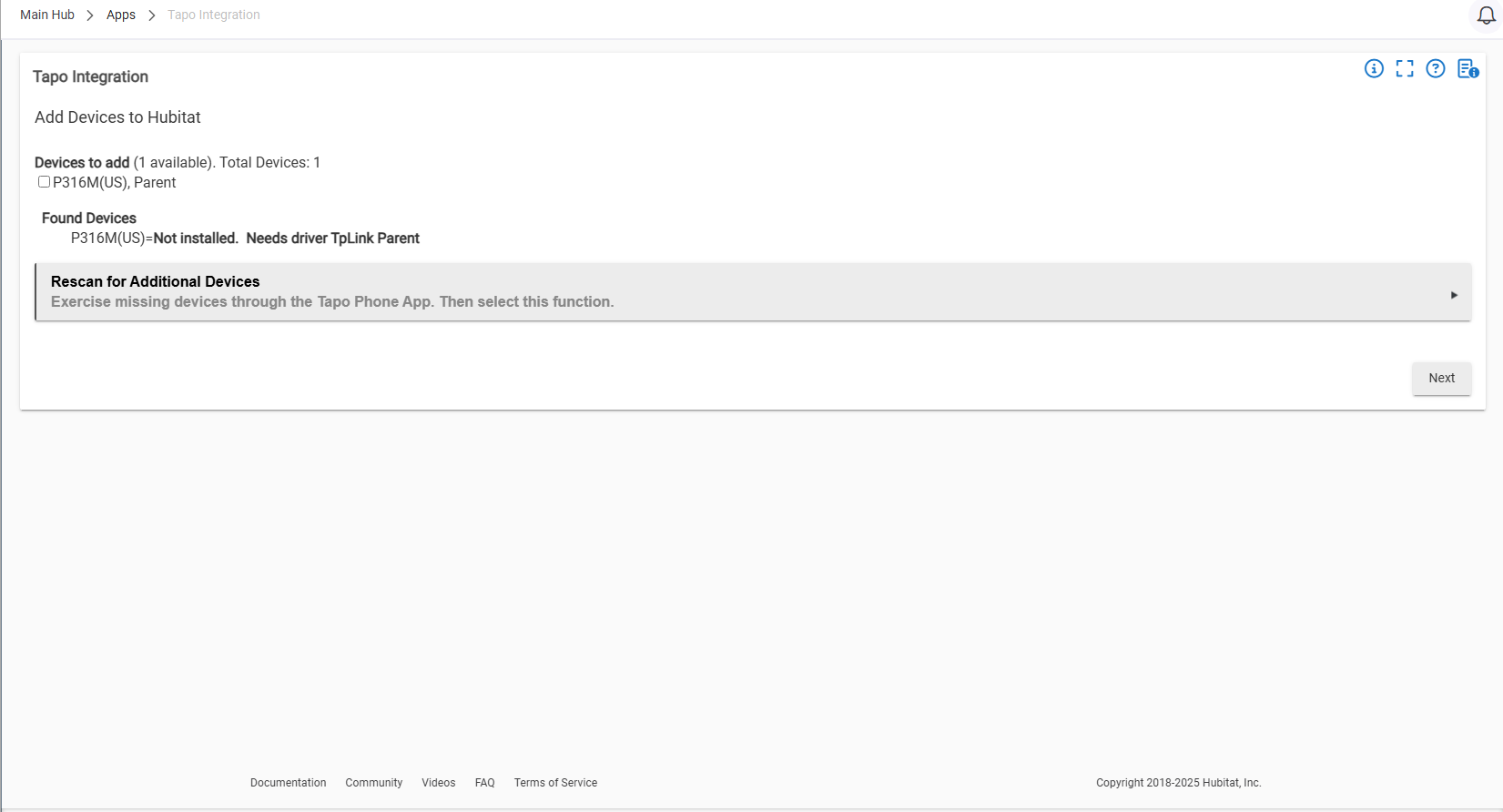Expand Rescan for Additional Devices arrow

(1454, 295)
